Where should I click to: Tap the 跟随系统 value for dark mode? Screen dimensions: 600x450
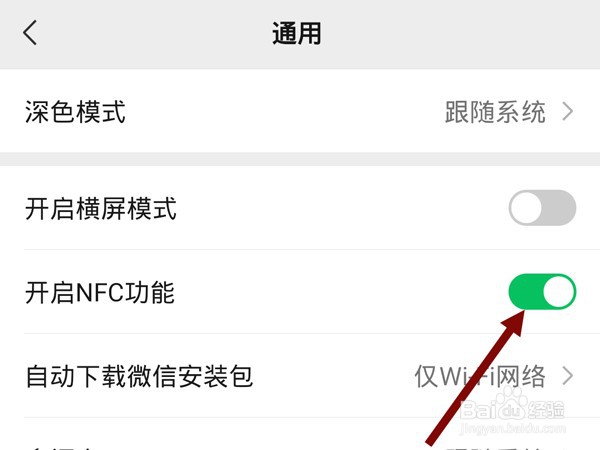coord(495,112)
